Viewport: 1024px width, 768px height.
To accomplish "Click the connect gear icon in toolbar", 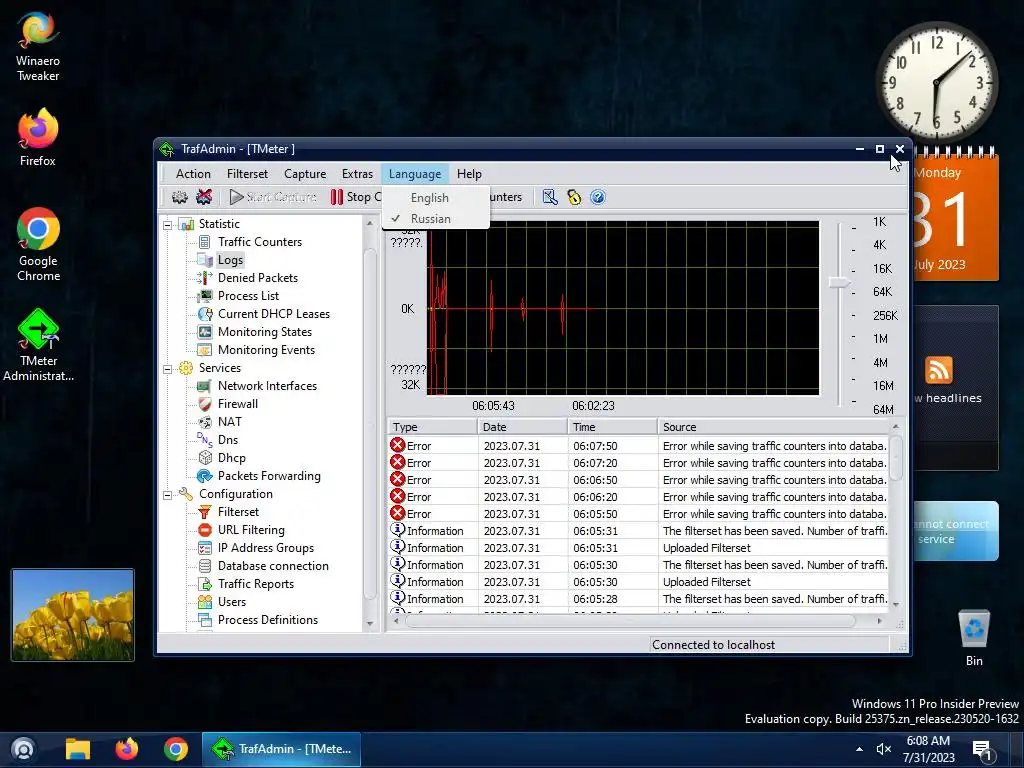I will (179, 197).
